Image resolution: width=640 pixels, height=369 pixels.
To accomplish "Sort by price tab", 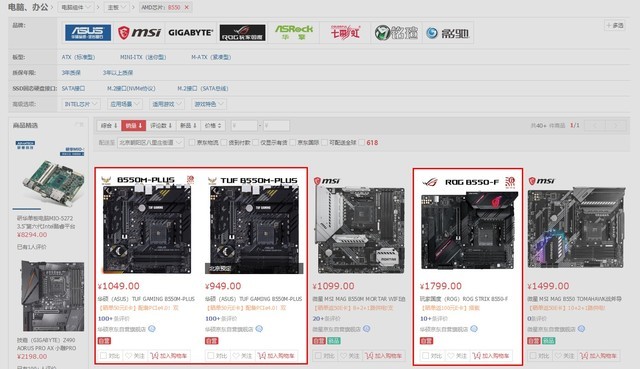I will point(213,125).
